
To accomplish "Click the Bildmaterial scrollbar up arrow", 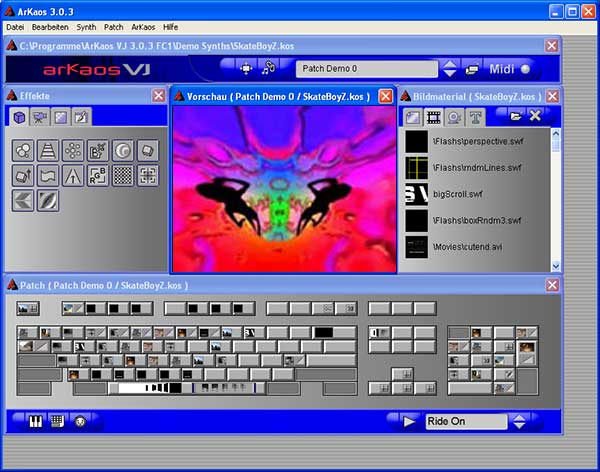I will click(x=556, y=134).
